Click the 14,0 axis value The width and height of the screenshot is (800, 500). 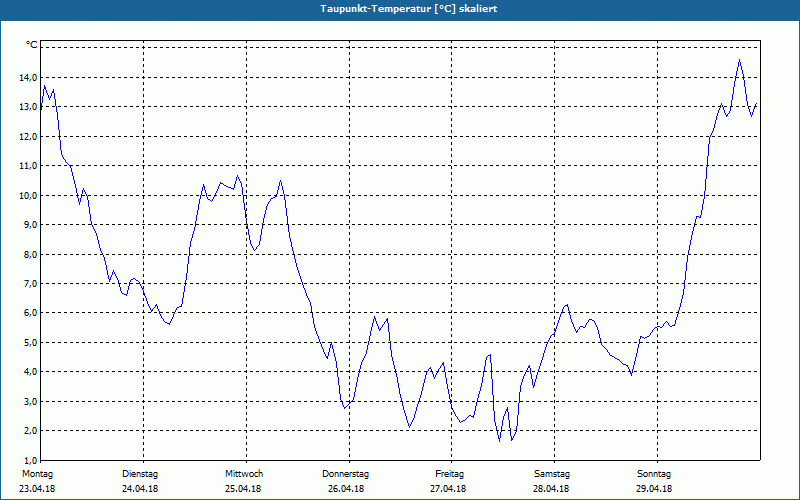pyautogui.click(x=28, y=78)
